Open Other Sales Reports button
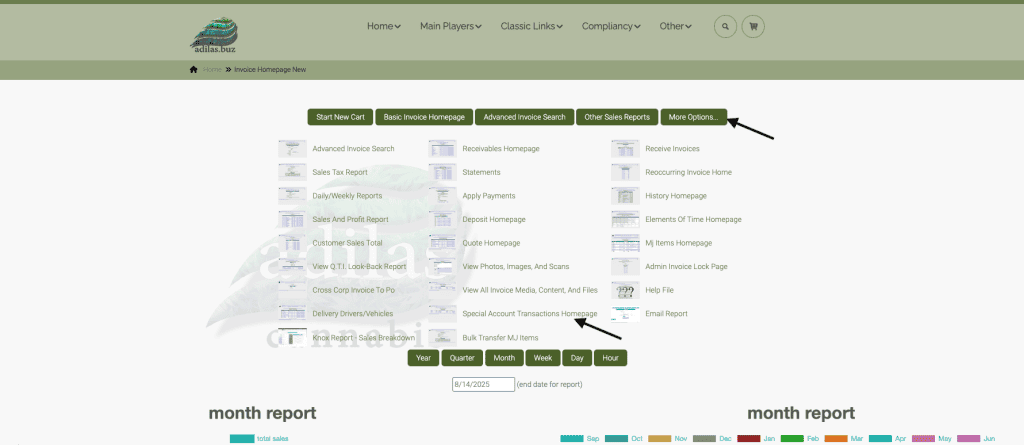Image resolution: width=1024 pixels, height=445 pixels. point(617,117)
